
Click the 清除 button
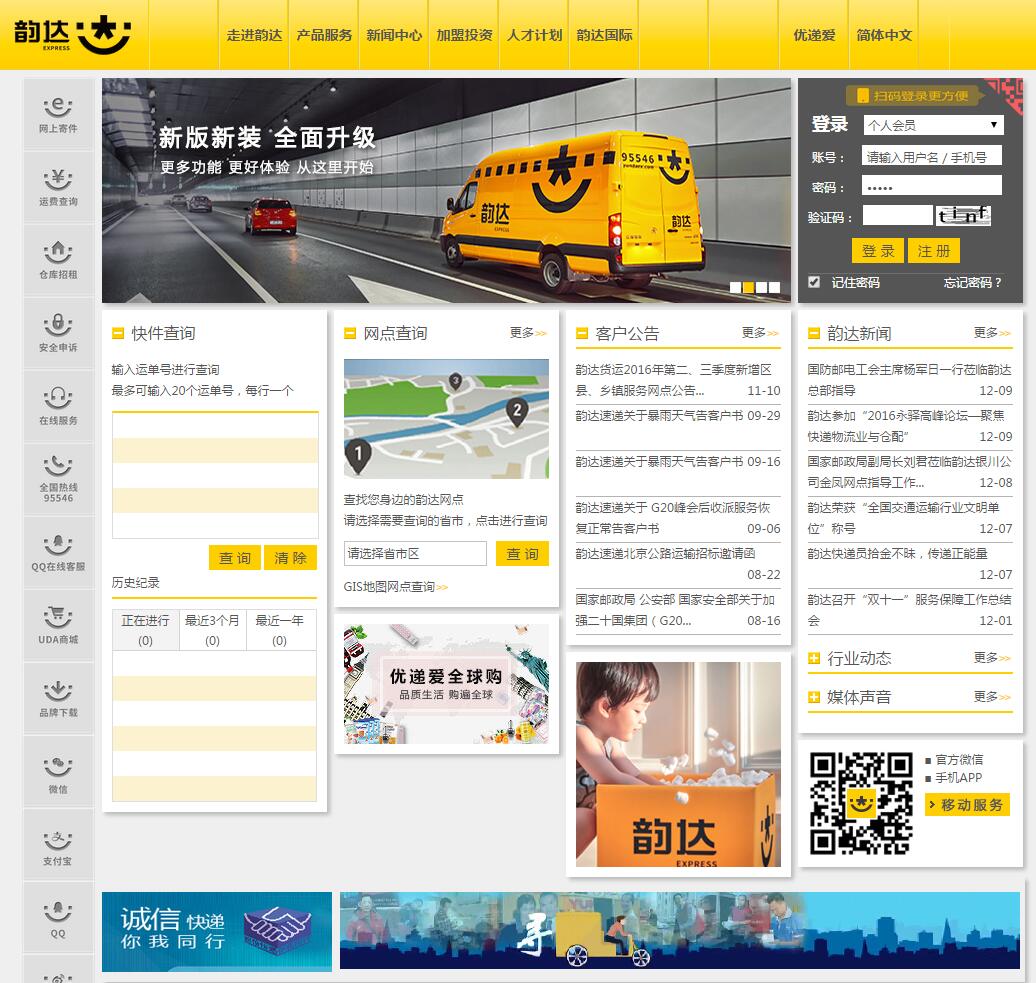(x=290, y=558)
